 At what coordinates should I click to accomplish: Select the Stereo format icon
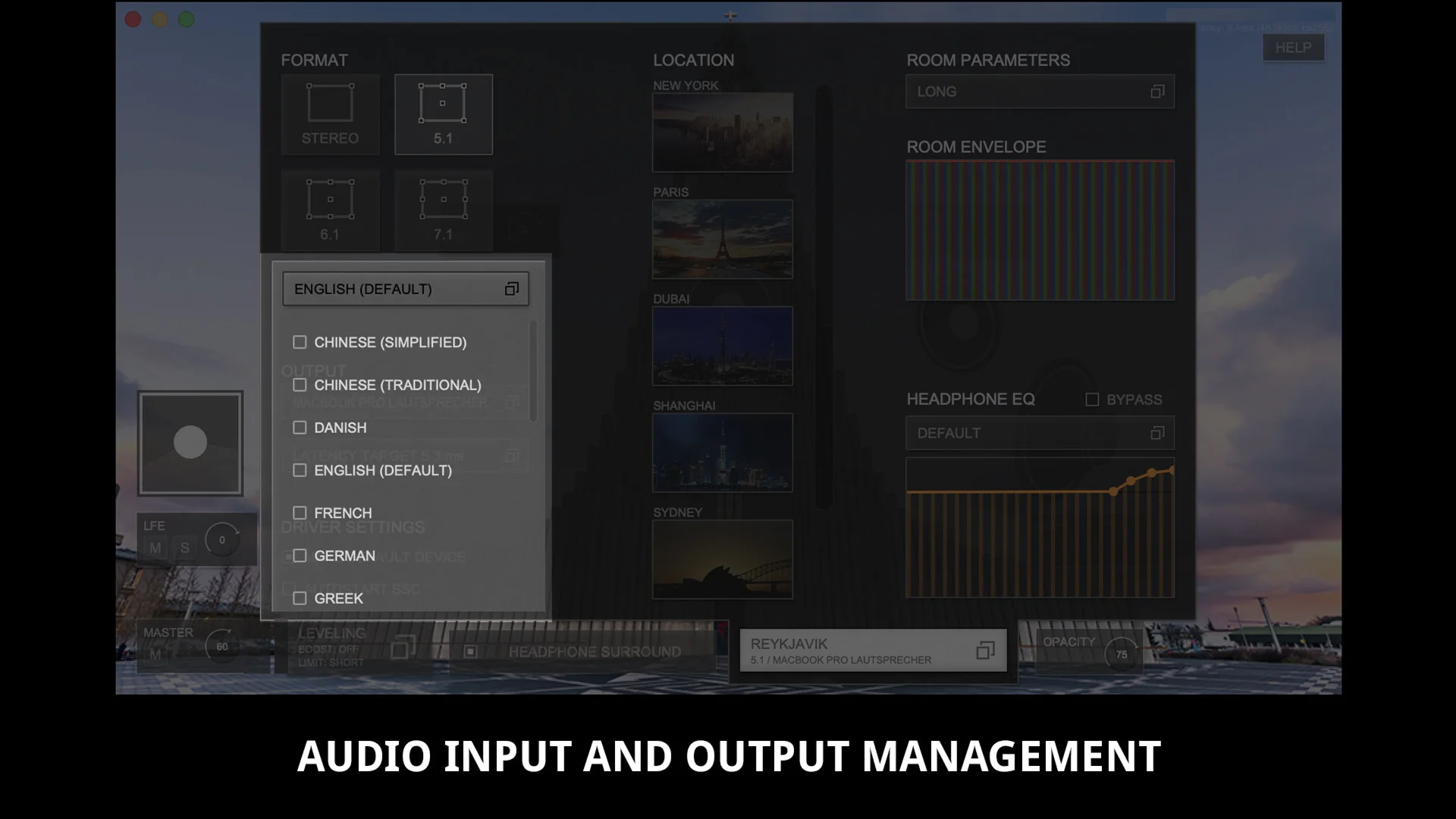pyautogui.click(x=330, y=114)
